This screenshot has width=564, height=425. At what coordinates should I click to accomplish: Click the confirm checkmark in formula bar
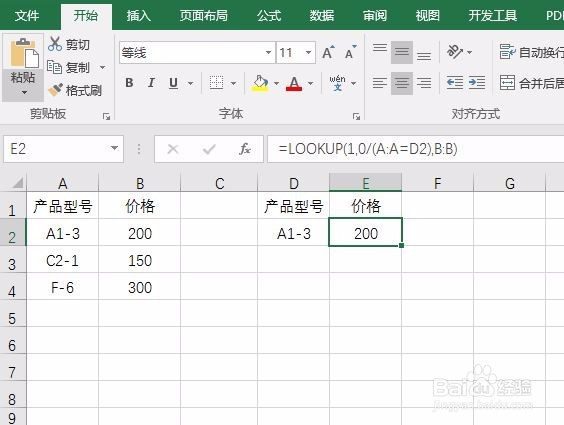209,148
